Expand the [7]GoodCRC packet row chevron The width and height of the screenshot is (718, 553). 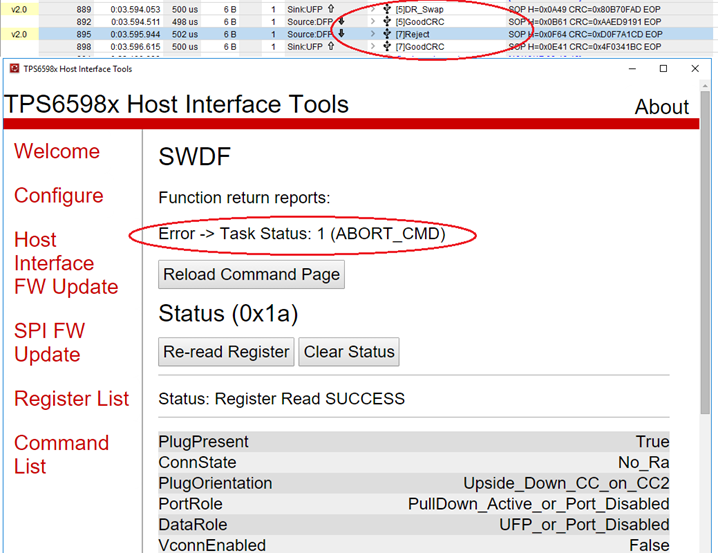(x=373, y=46)
